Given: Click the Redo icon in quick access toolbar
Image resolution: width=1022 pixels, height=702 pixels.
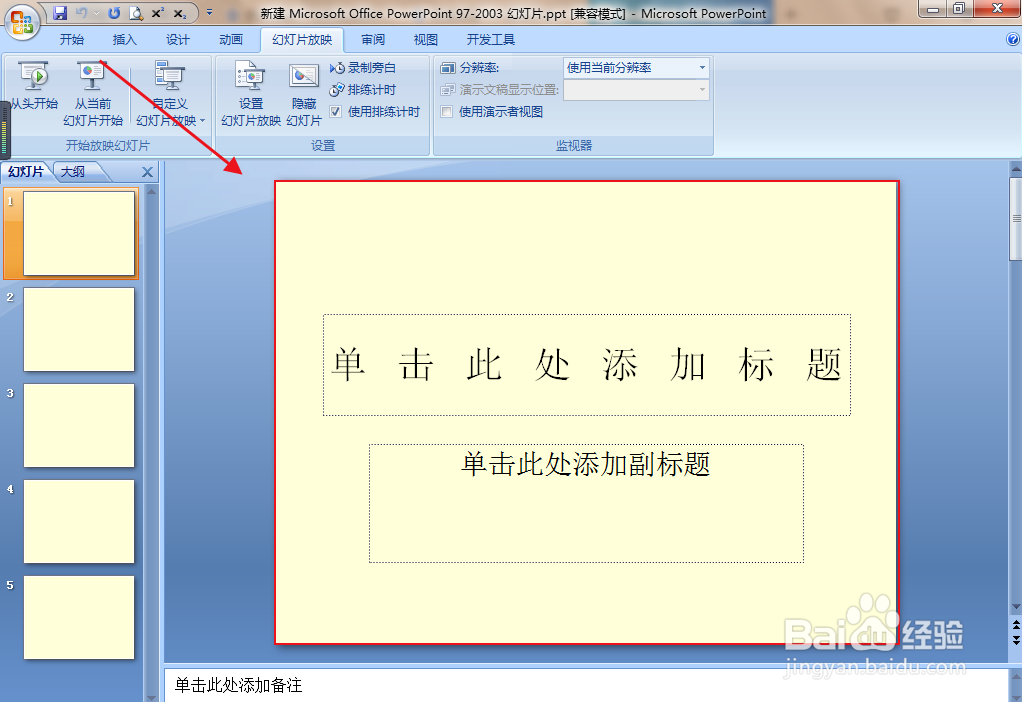Looking at the screenshot, I should [114, 13].
